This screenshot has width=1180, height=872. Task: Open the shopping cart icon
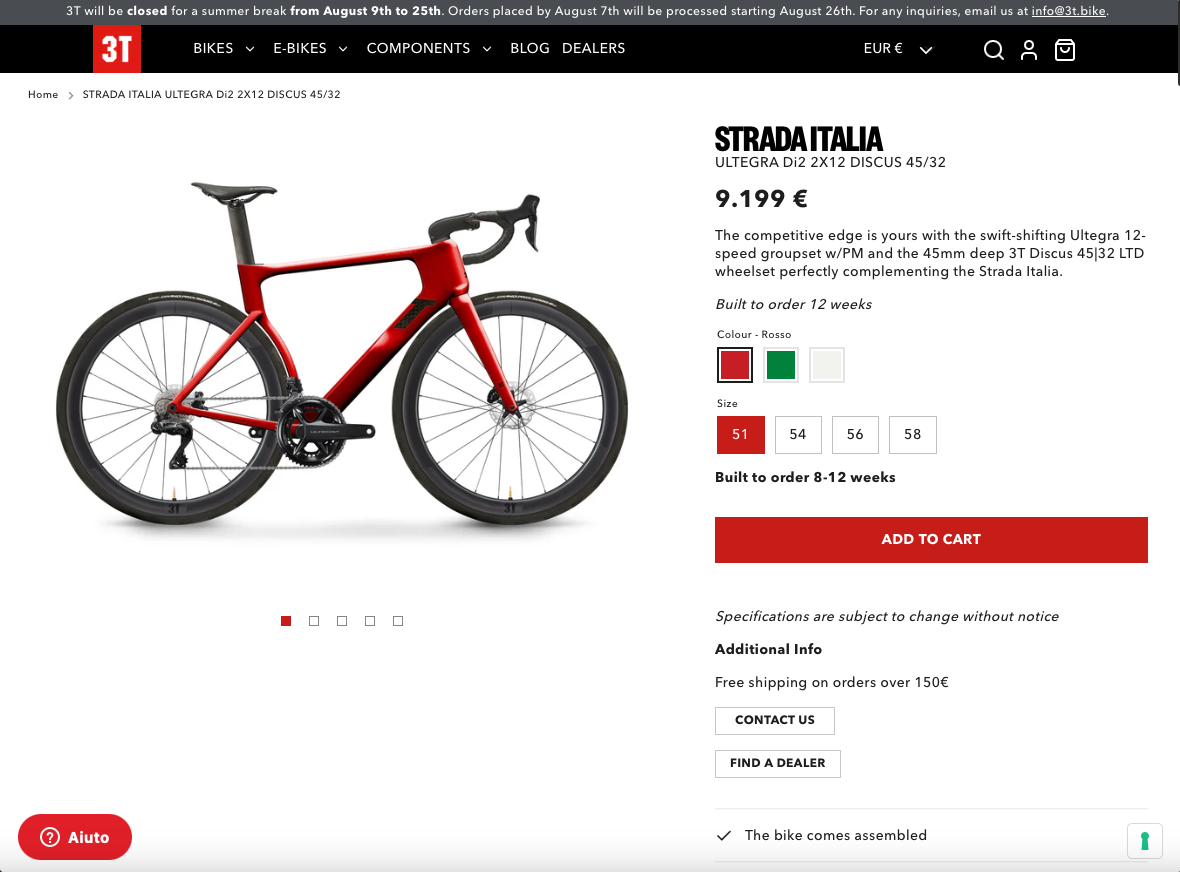[1065, 50]
